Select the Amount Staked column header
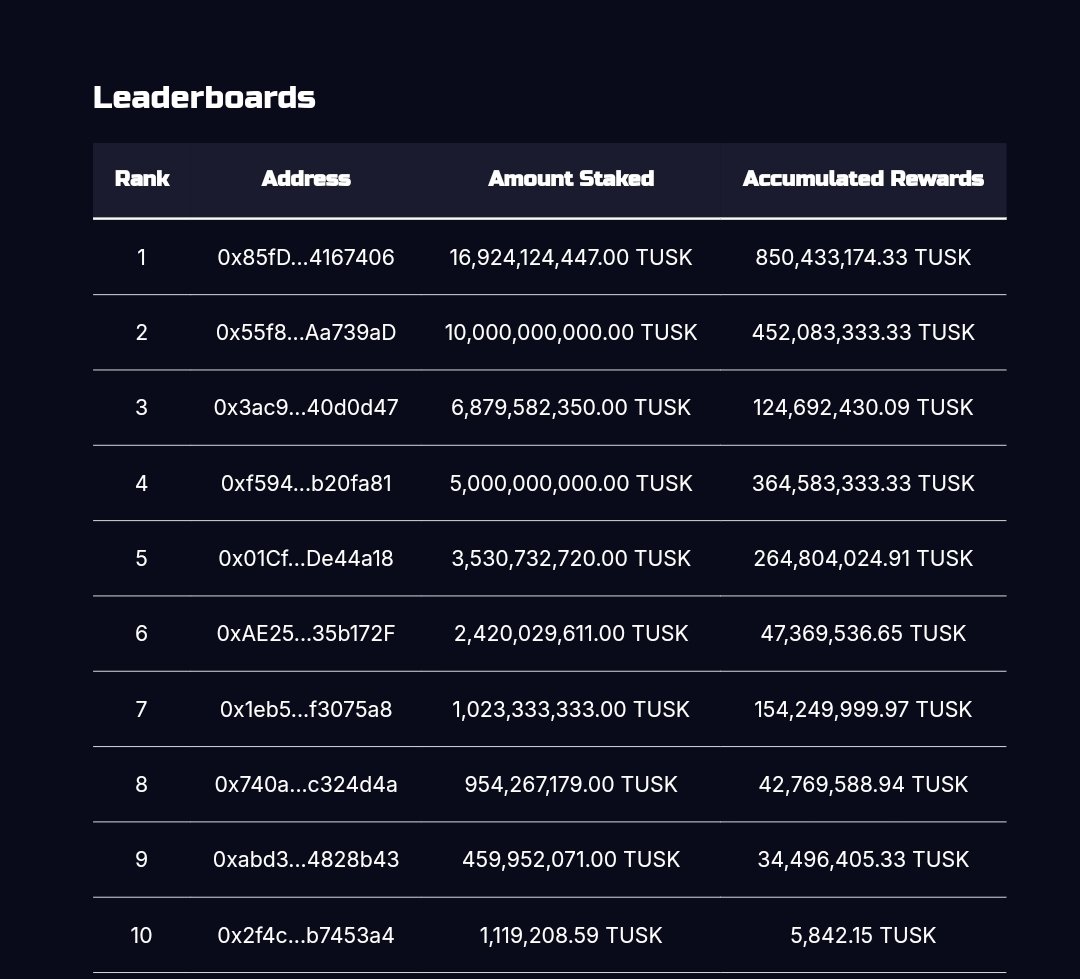 pos(571,178)
